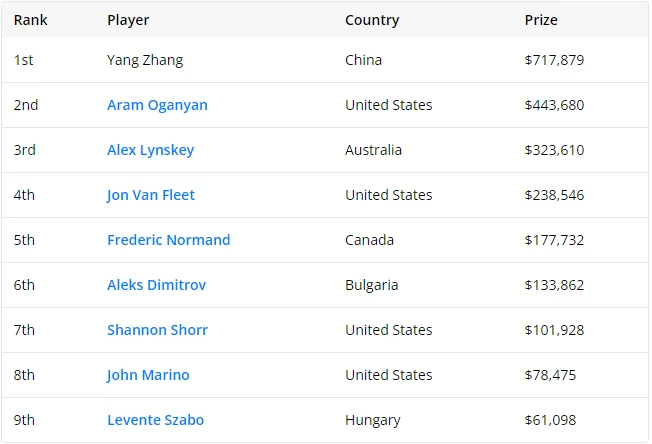Click the Rank column header
Viewport: 652px width, 444px height.
click(x=30, y=20)
